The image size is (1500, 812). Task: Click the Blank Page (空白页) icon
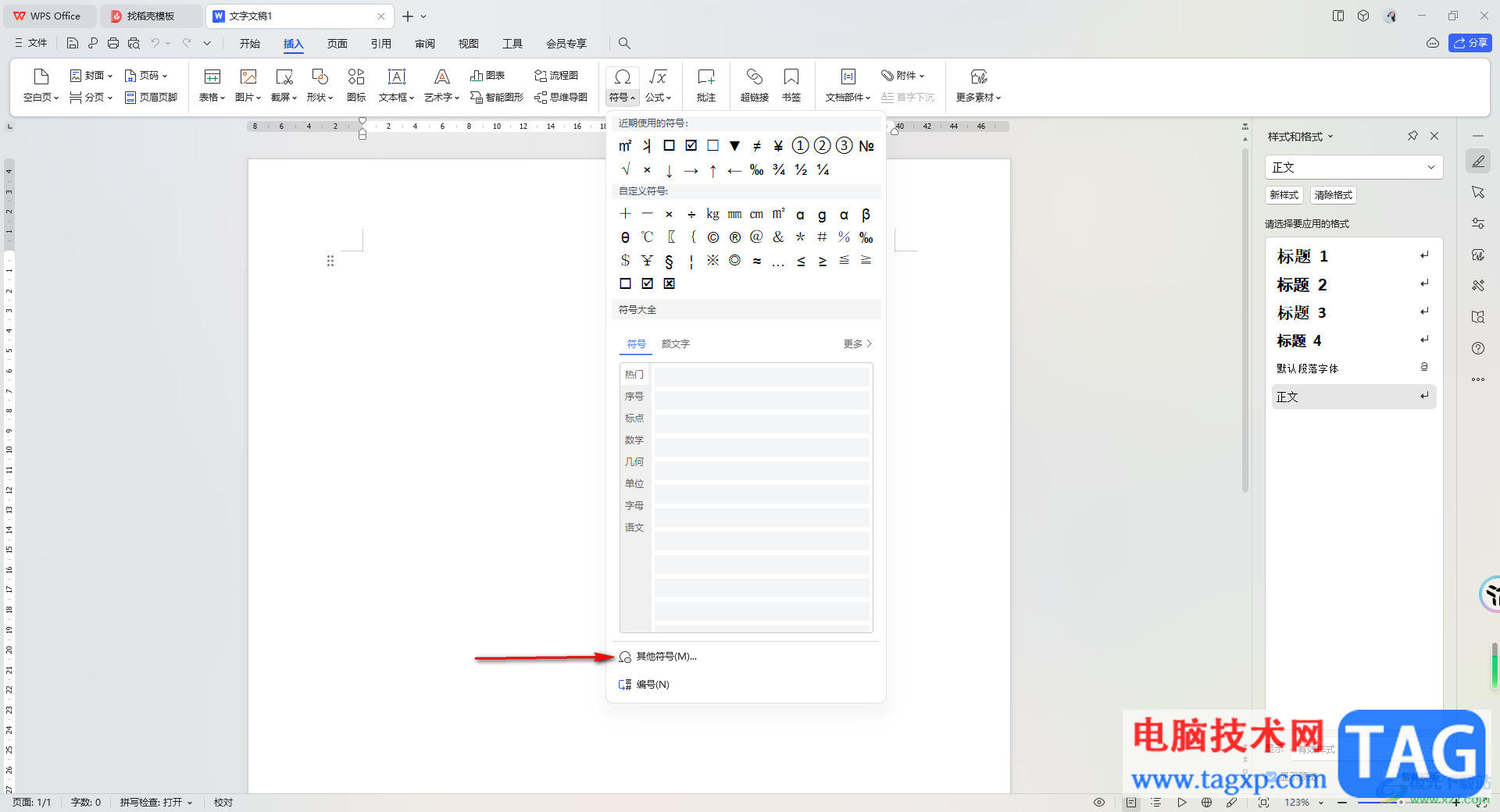pos(41,86)
